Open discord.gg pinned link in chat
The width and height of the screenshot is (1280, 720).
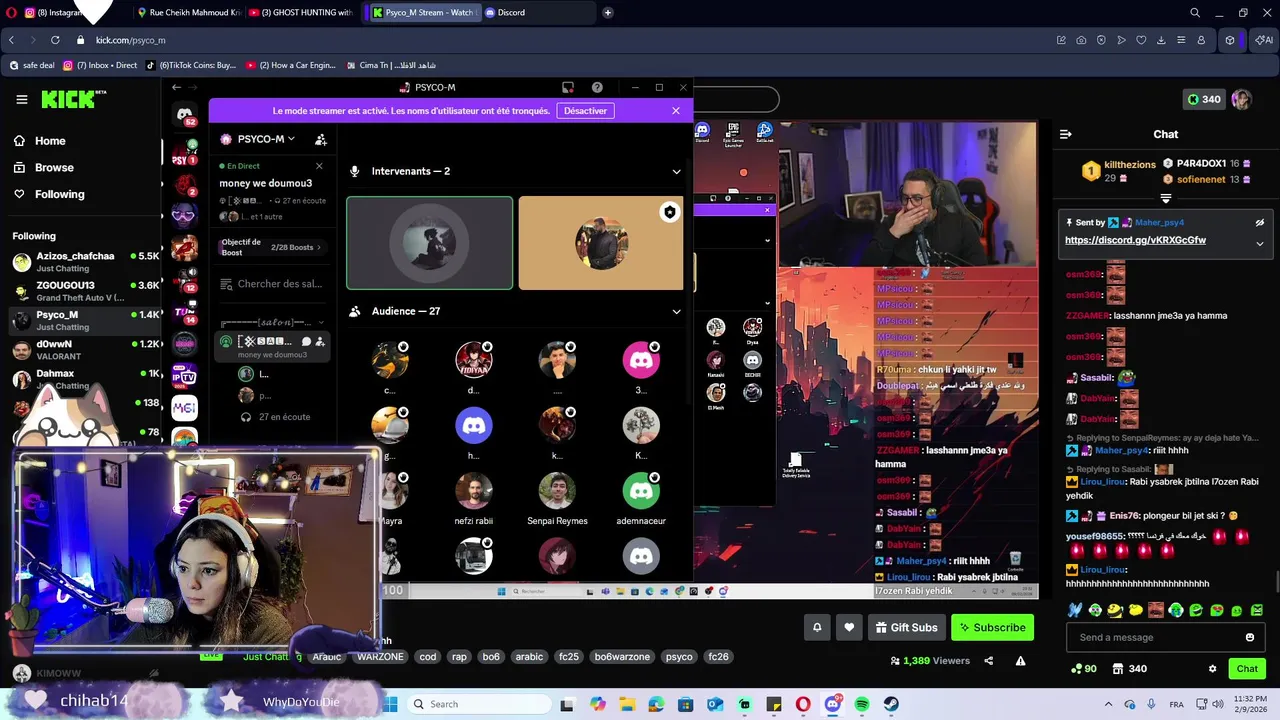(x=1135, y=240)
